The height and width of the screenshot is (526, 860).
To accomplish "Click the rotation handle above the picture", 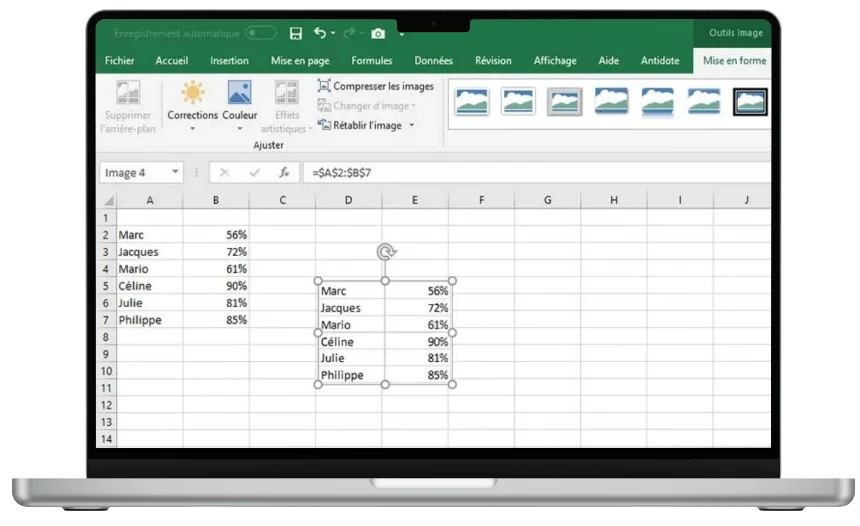I will point(386,252).
